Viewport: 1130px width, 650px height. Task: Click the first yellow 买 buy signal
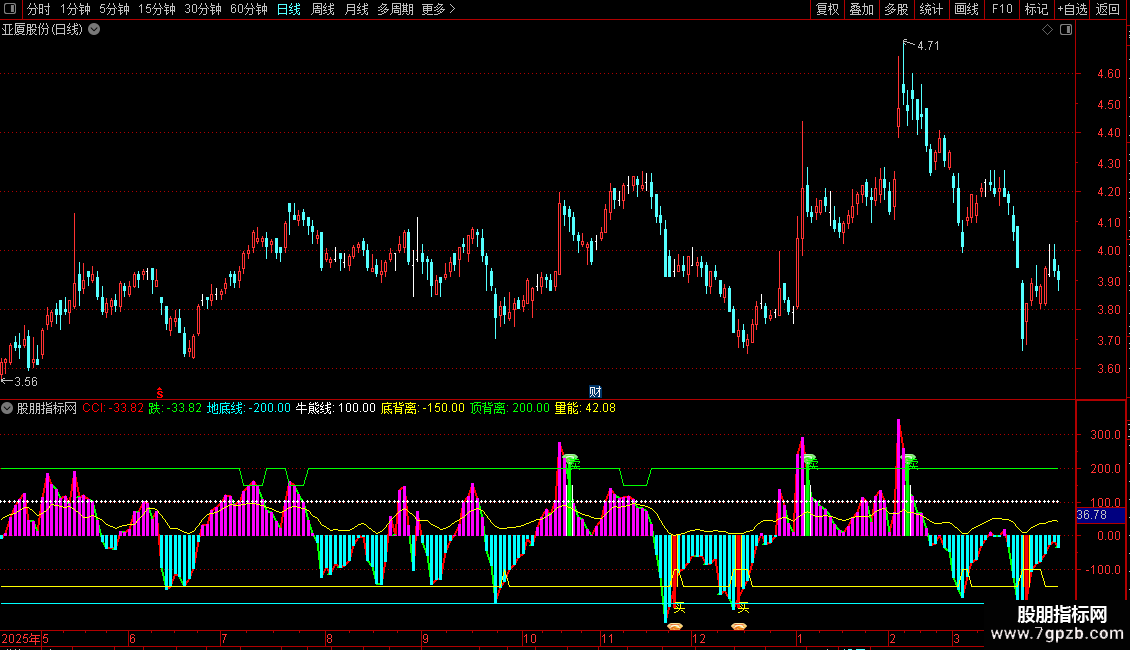click(679, 608)
